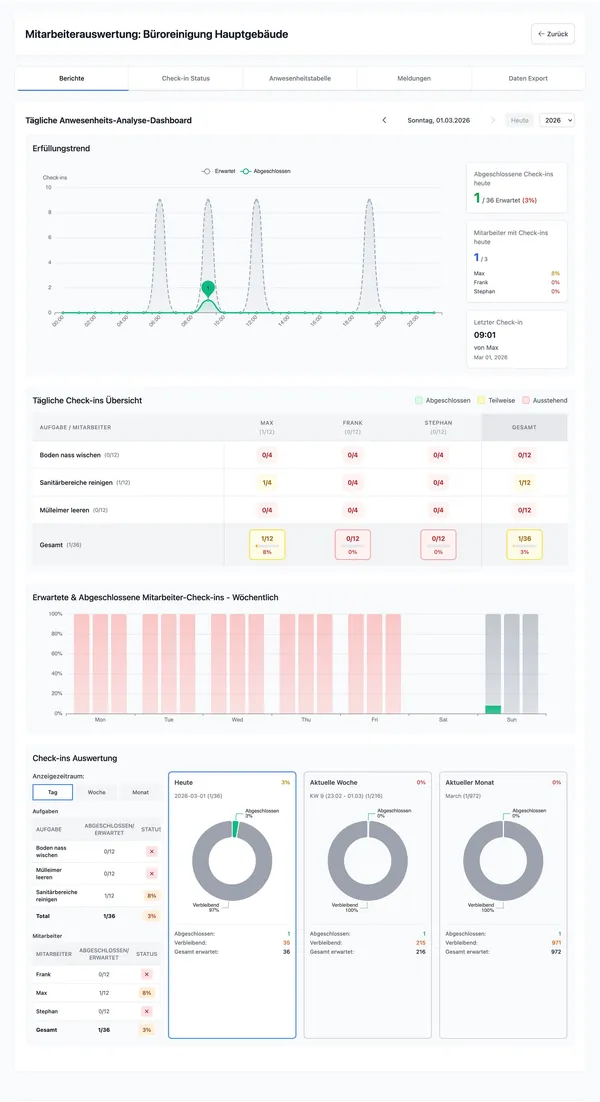600x1102 pixels.
Task: Click Max's 1/4 Sanitärbereiche cell
Action: click(267, 482)
